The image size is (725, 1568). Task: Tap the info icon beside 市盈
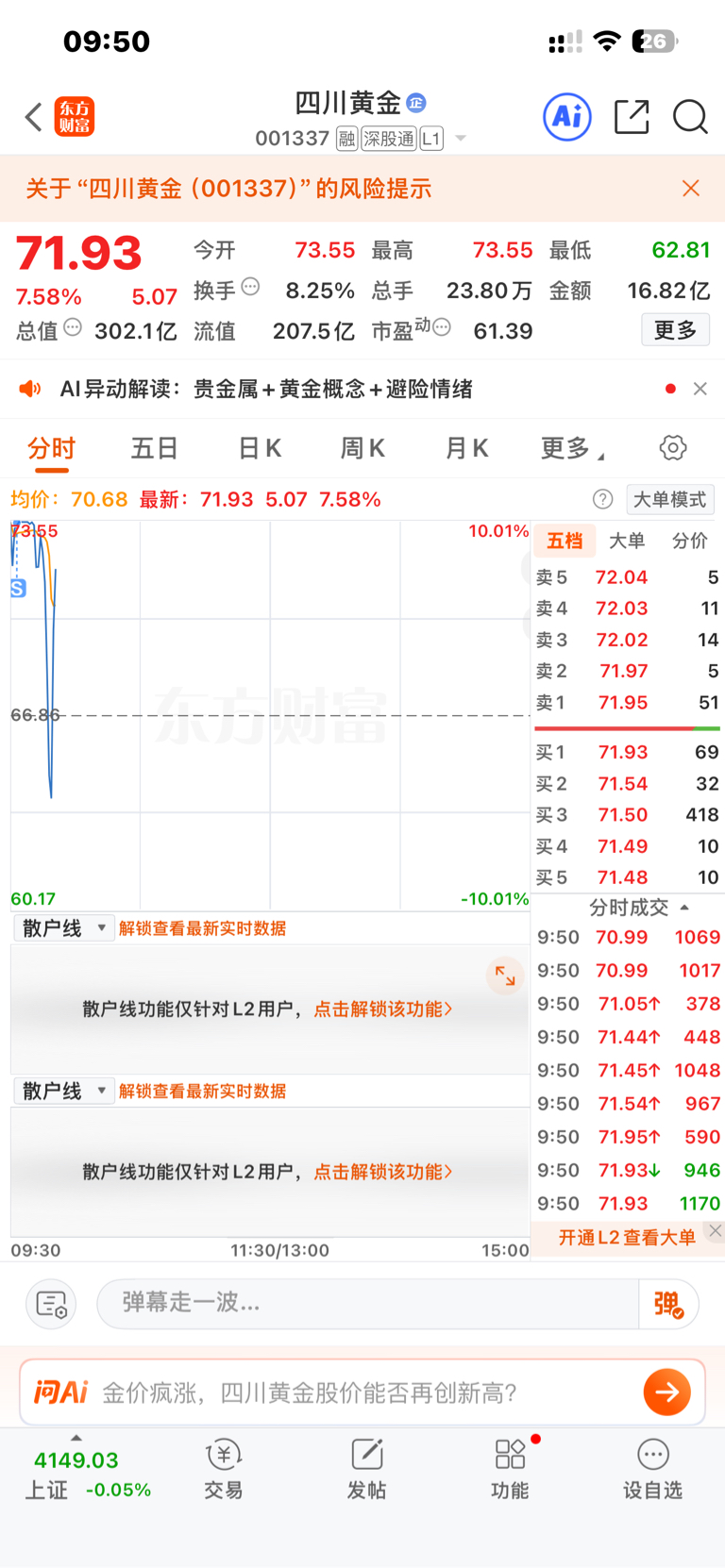(442, 328)
